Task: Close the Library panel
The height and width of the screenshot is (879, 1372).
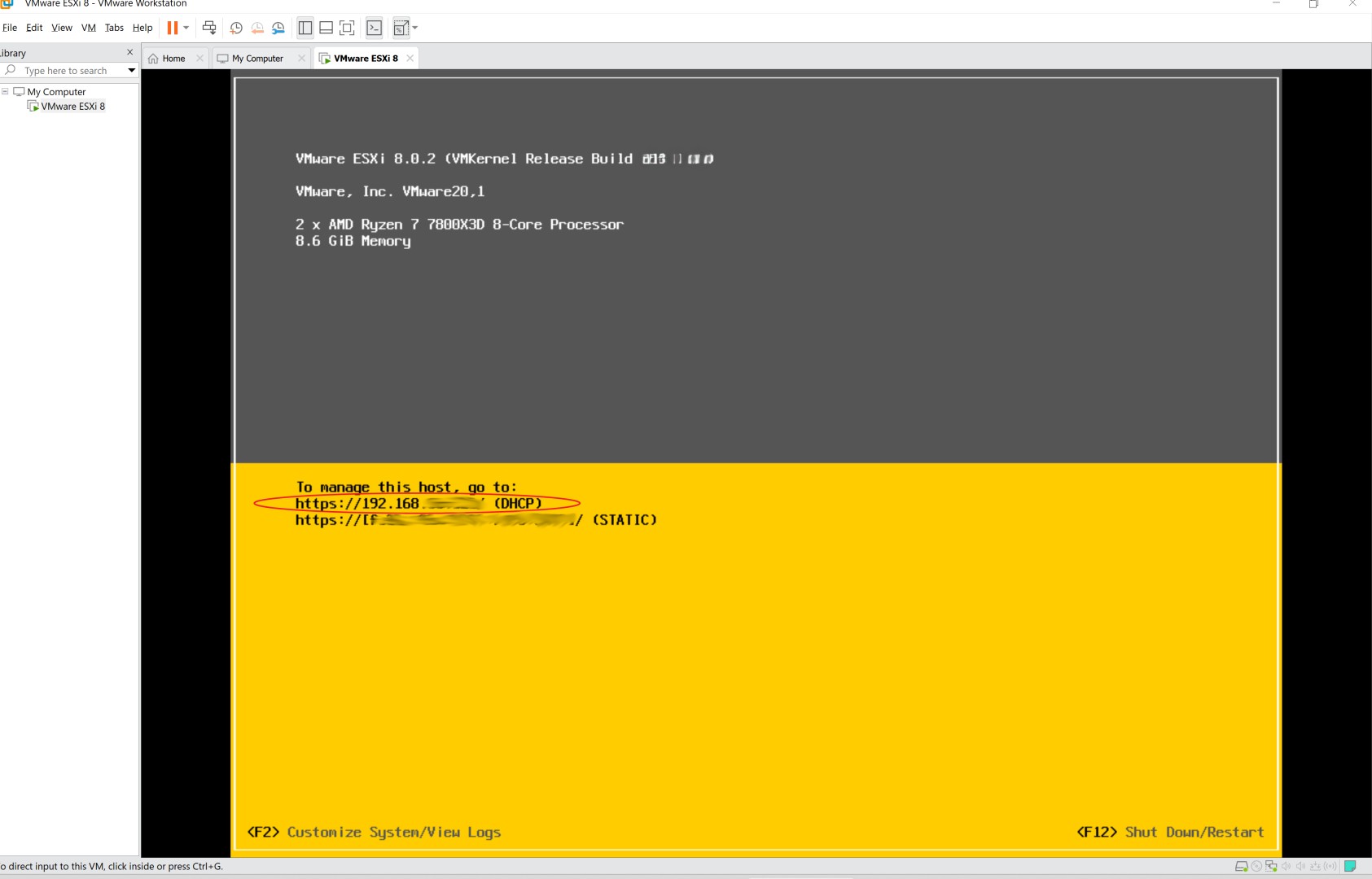Action: [129, 52]
